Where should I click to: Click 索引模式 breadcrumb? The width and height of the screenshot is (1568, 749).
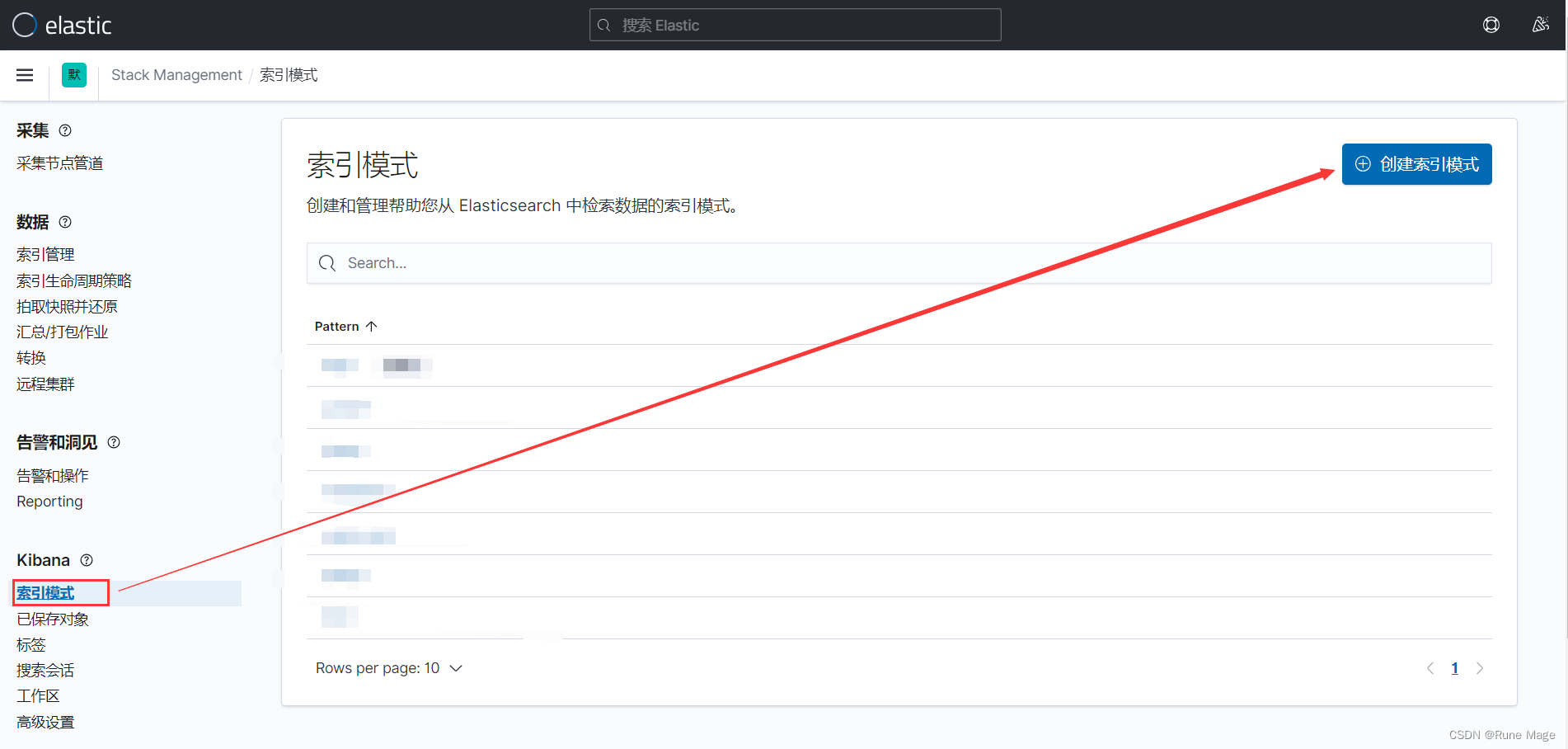(x=289, y=75)
